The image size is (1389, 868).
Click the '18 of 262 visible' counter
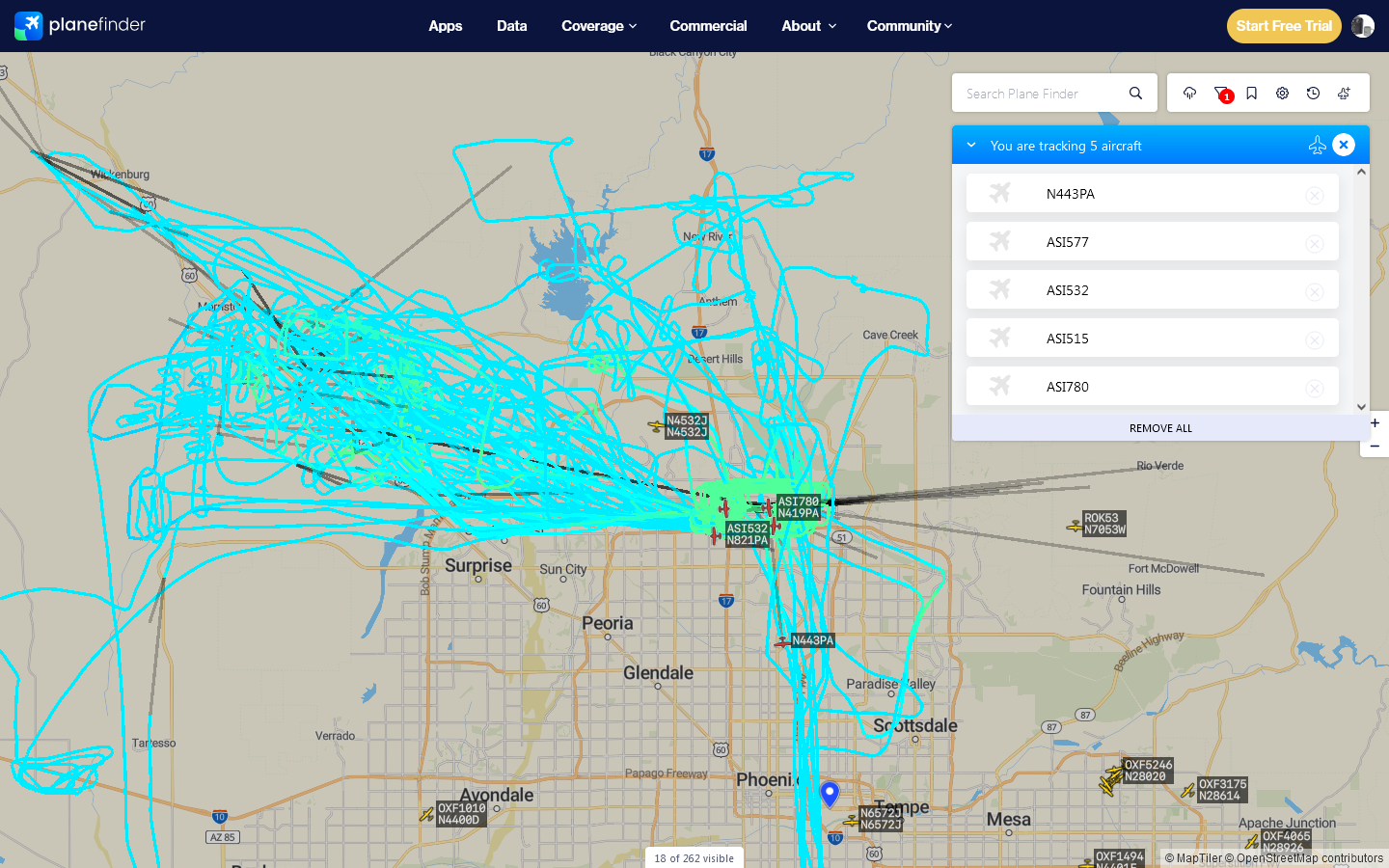[x=694, y=858]
